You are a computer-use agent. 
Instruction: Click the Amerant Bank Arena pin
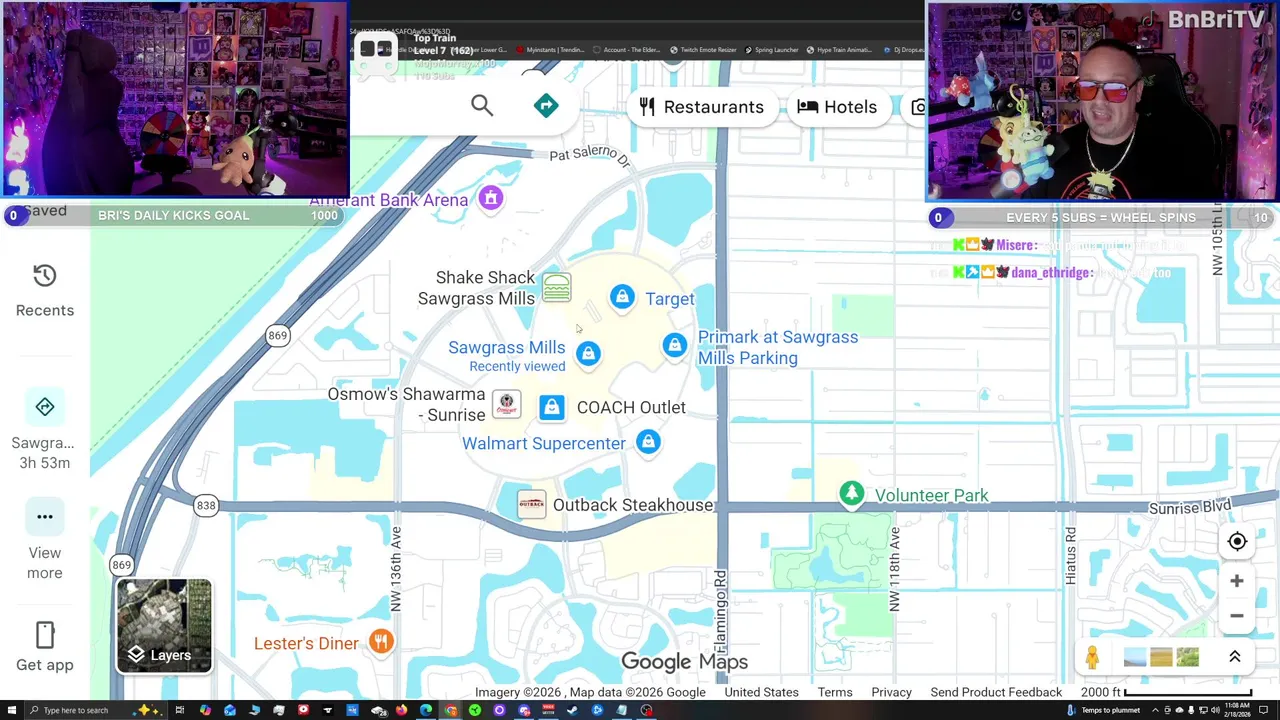coord(490,199)
